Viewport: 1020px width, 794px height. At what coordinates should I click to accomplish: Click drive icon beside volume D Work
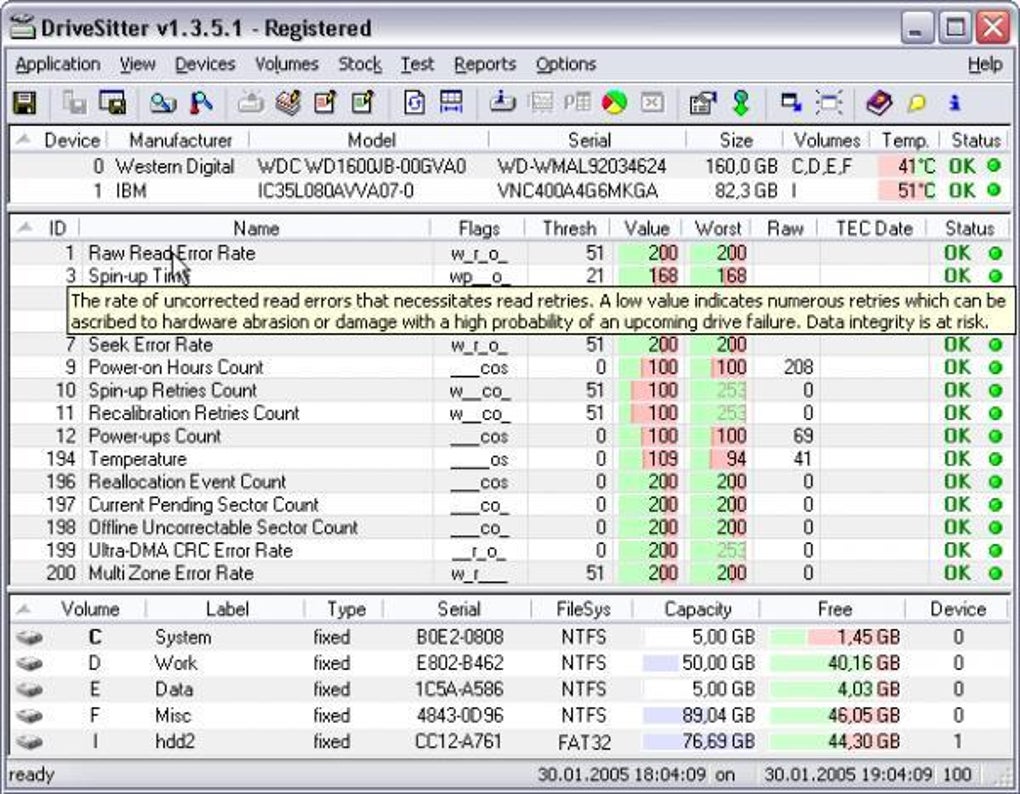point(29,663)
